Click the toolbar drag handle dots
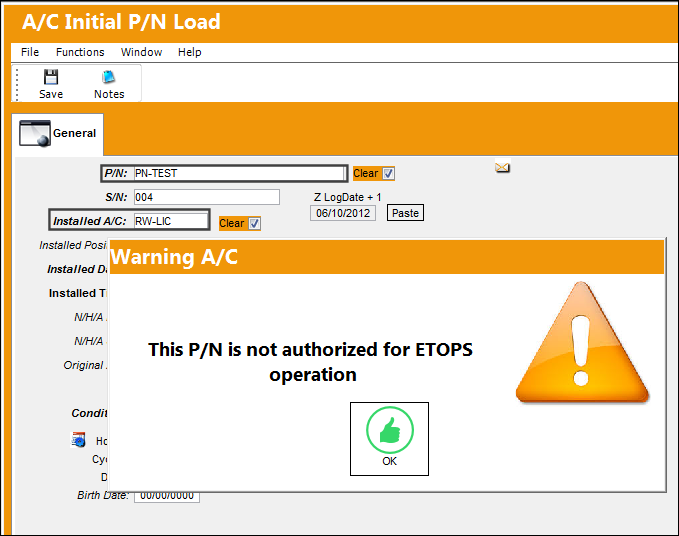 17,84
